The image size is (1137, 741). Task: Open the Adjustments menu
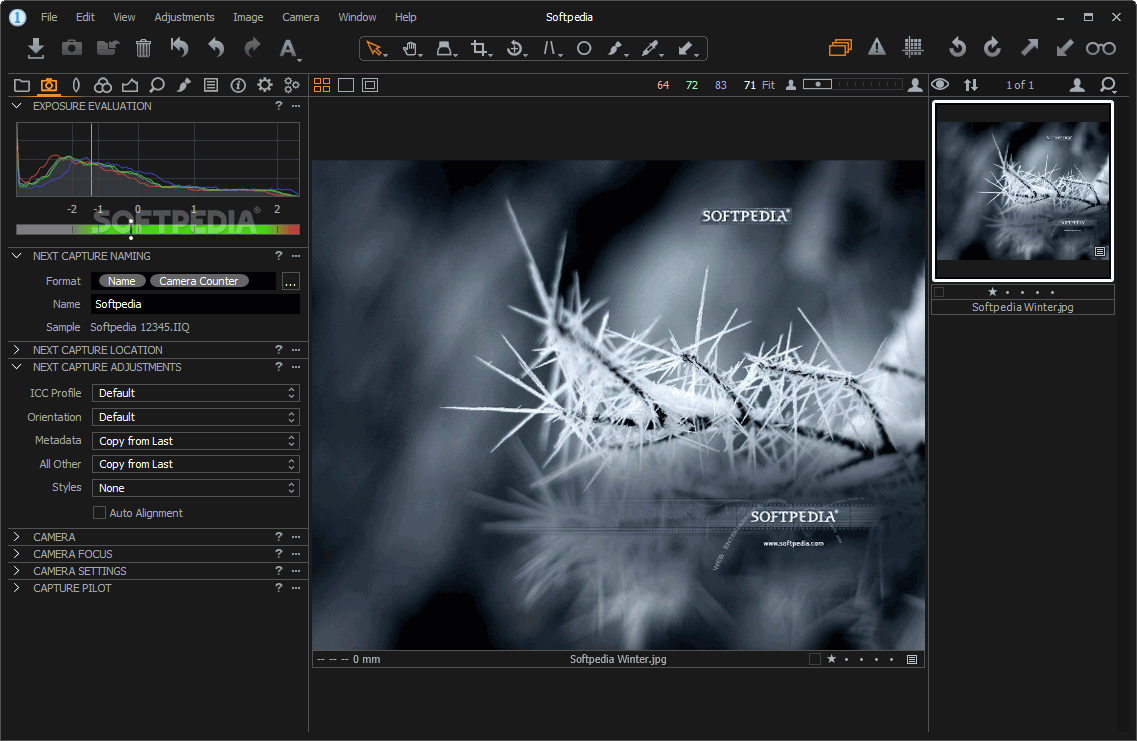[x=184, y=17]
